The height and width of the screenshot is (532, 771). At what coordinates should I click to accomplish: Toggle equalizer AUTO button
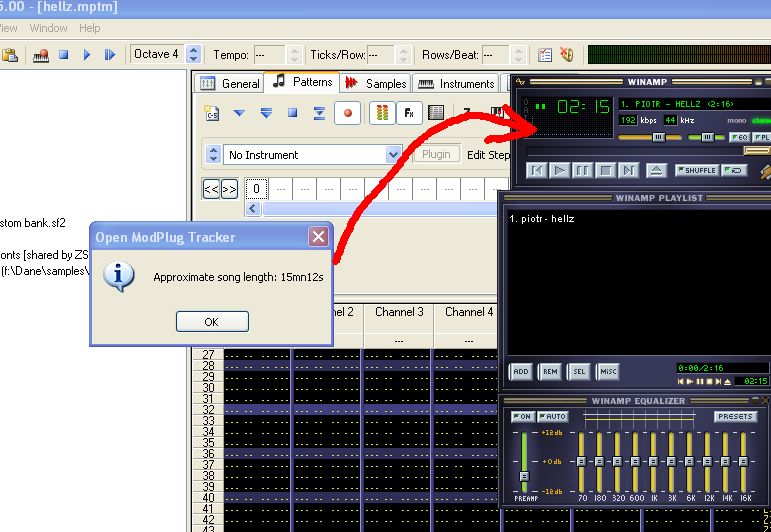tap(552, 416)
